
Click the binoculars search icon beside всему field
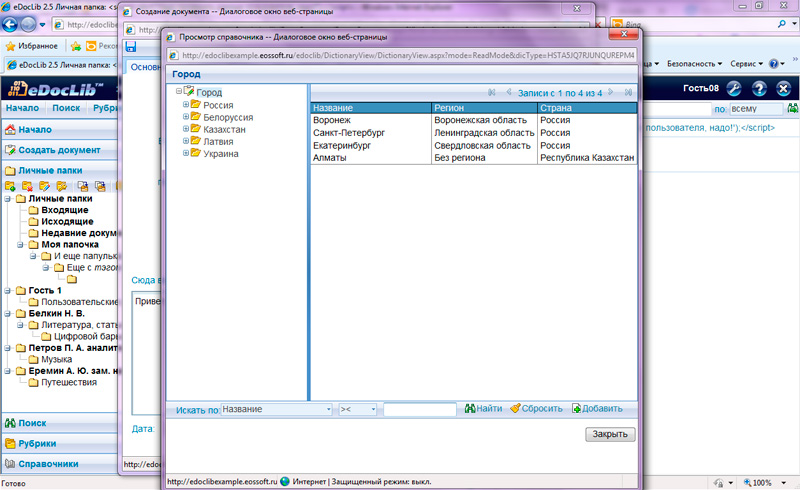[792, 109]
